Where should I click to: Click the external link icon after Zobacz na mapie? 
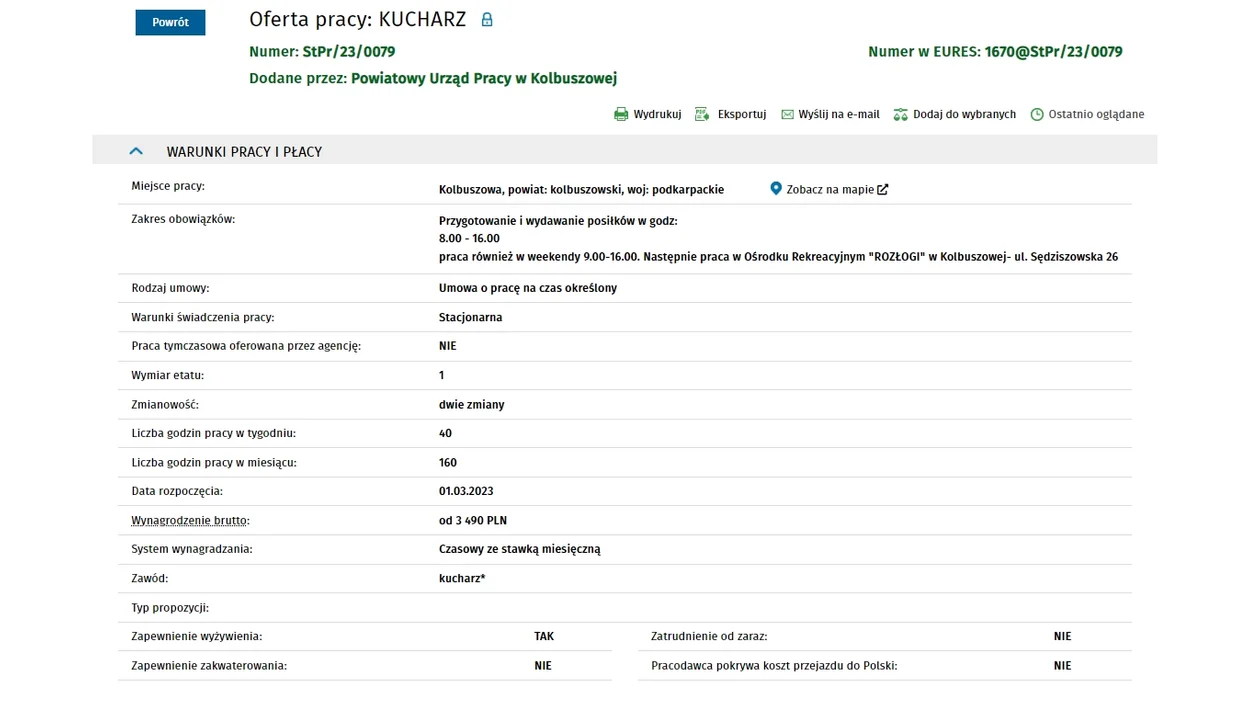[x=883, y=189]
